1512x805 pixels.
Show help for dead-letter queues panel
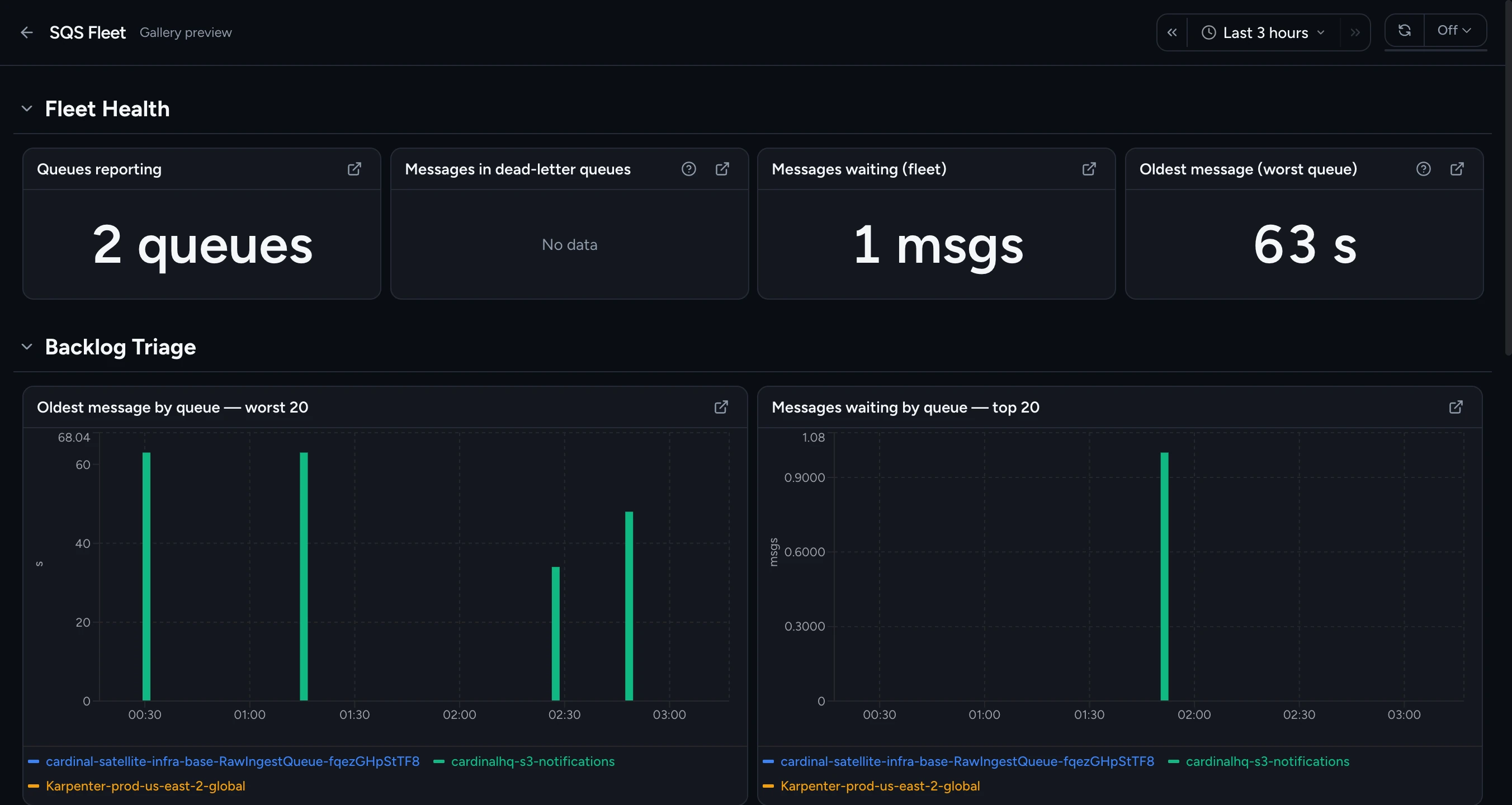coord(688,169)
